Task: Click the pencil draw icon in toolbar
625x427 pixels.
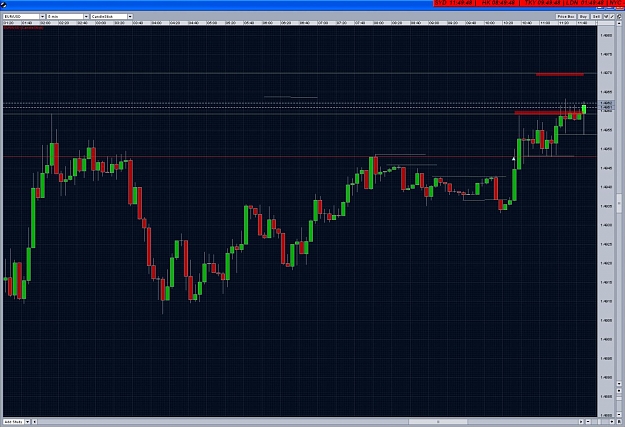Action: pyautogui.click(x=612, y=16)
